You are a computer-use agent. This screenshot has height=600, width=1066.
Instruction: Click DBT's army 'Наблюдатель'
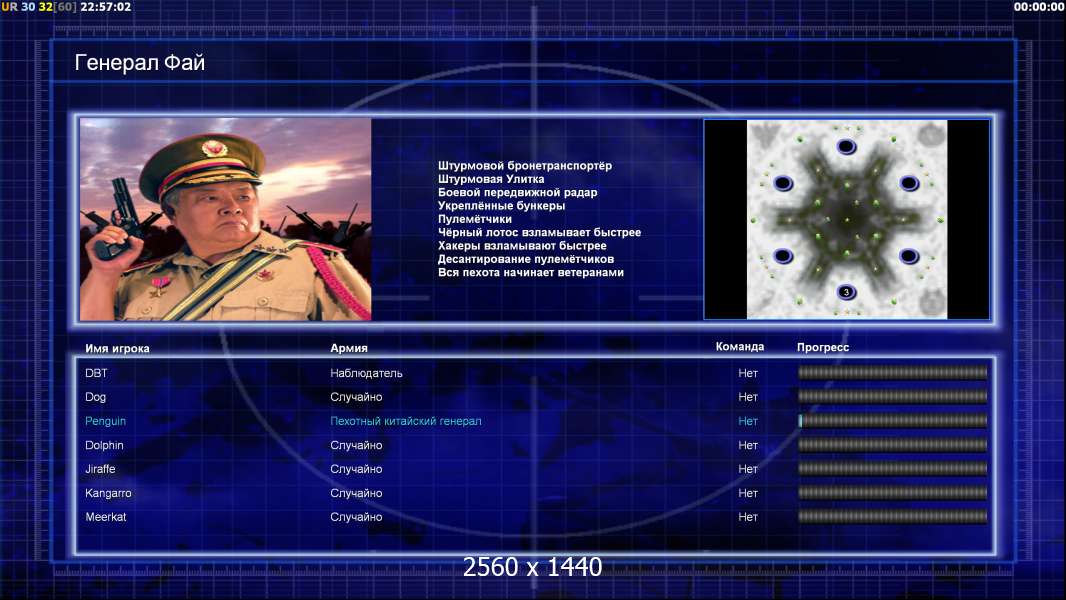(x=366, y=373)
